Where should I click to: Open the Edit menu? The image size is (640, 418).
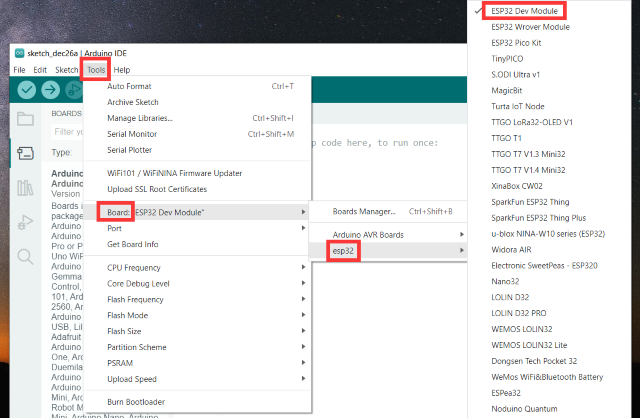point(40,70)
